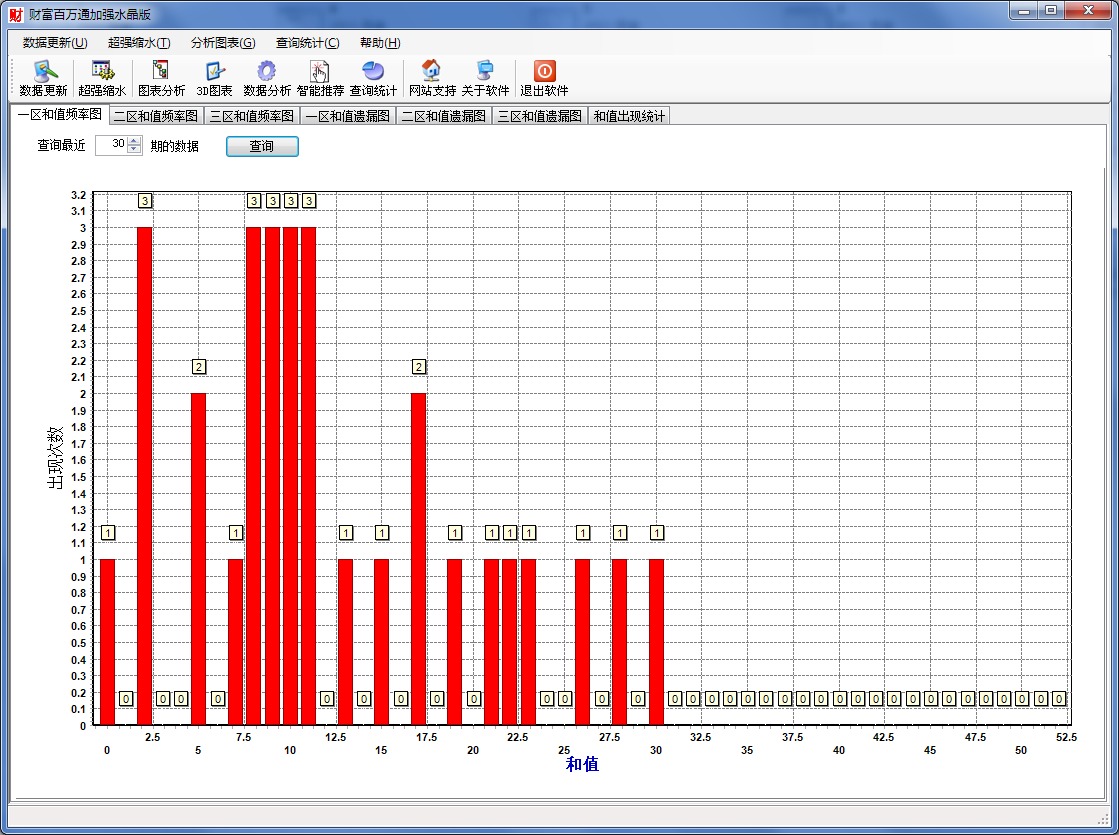
Task: Decrease the period count with down arrow
Action: tap(134, 150)
